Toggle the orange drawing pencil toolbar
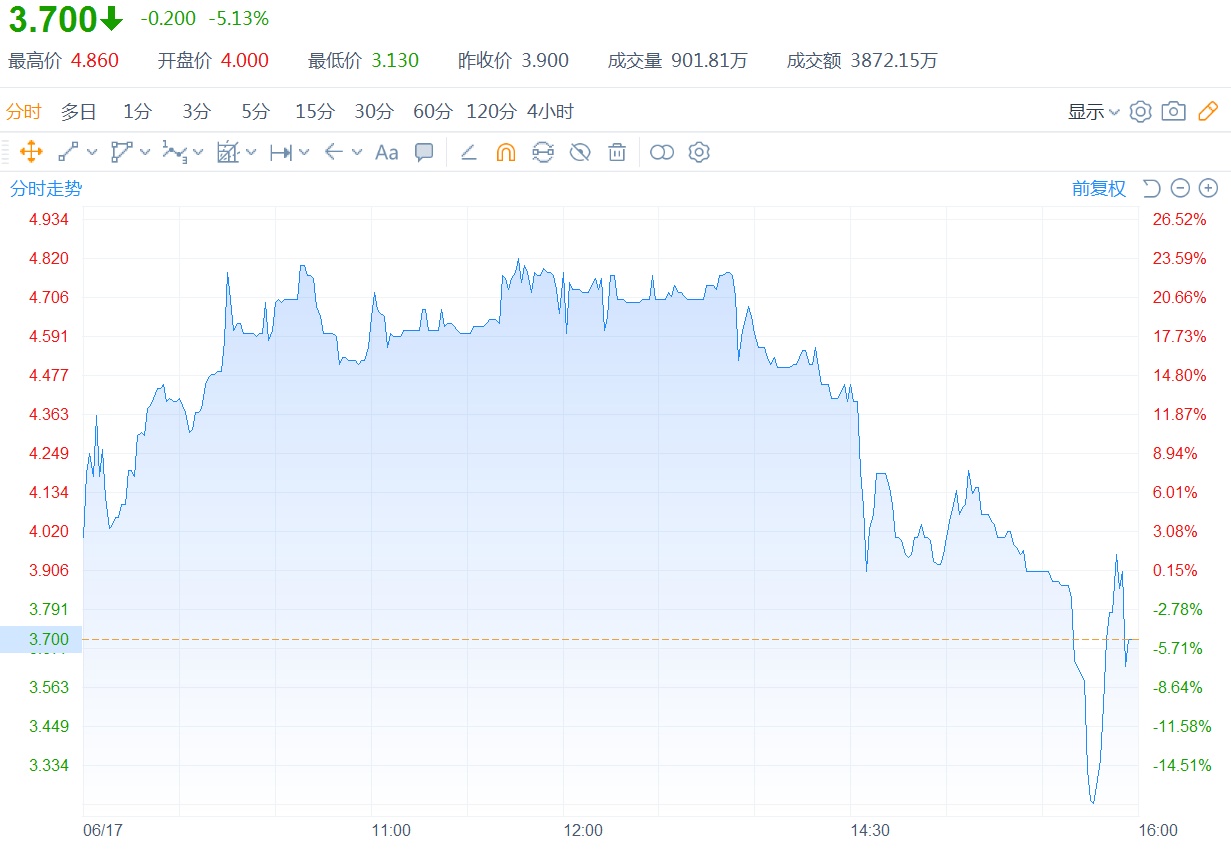Viewport: 1231px width, 850px height. [1208, 111]
